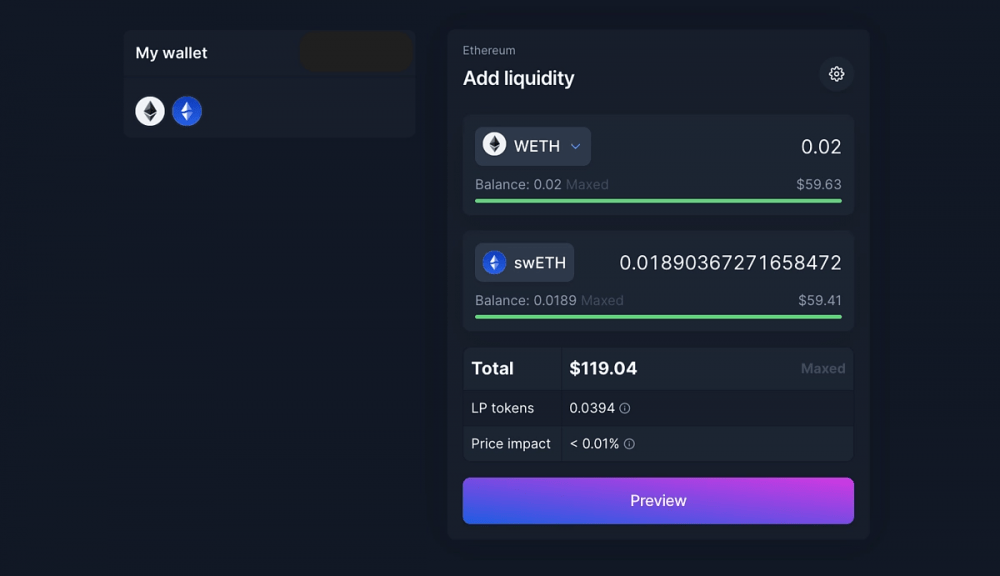Click the Preview button

tap(658, 501)
